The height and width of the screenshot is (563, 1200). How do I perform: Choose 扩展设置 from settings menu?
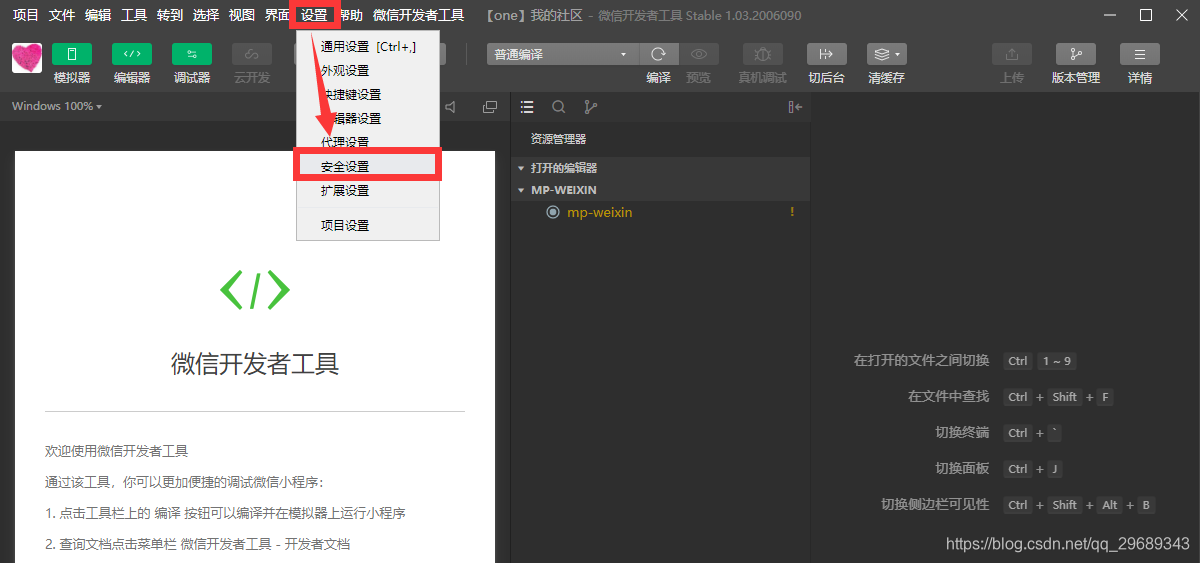click(368, 190)
